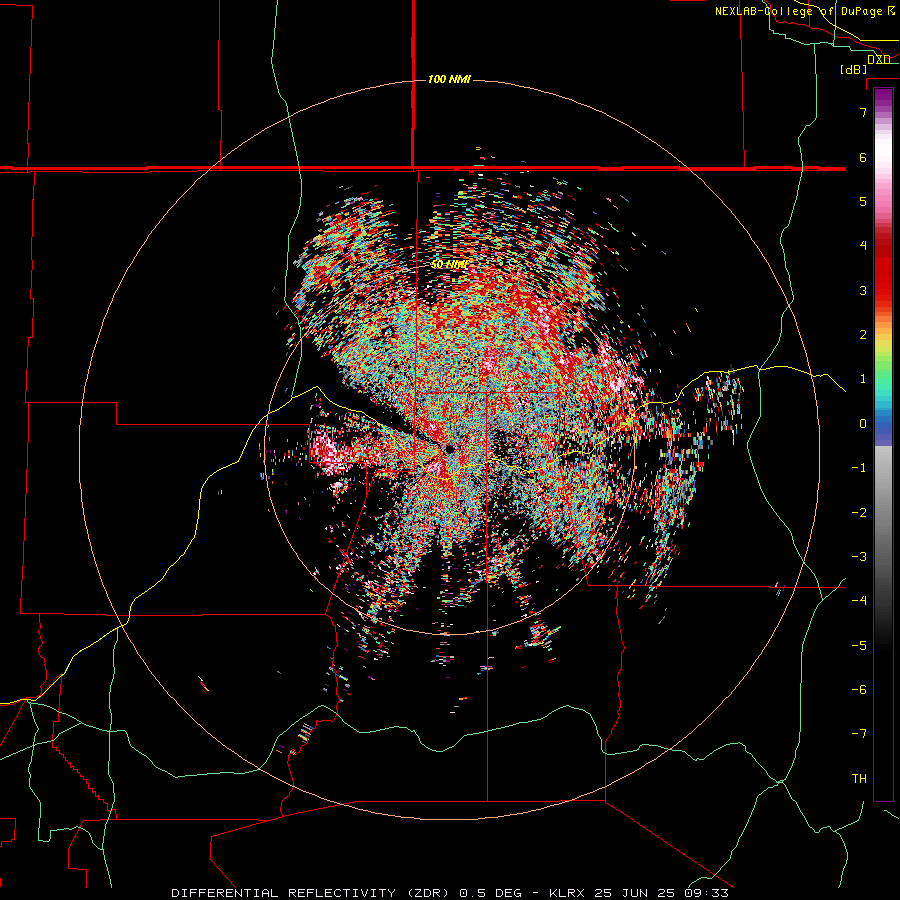This screenshot has height=900, width=900.
Task: Click the 1 dB scale label
Action: (x=863, y=379)
